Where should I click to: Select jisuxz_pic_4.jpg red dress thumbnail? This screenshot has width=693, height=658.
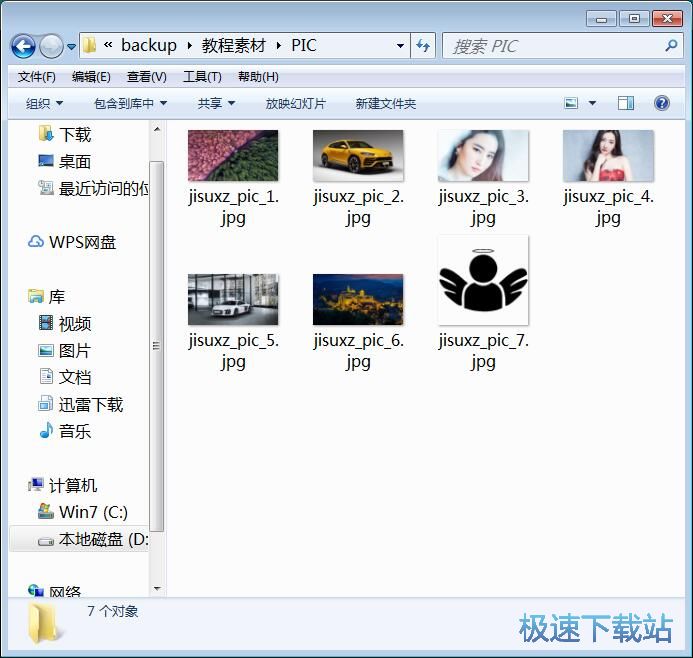tap(608, 156)
